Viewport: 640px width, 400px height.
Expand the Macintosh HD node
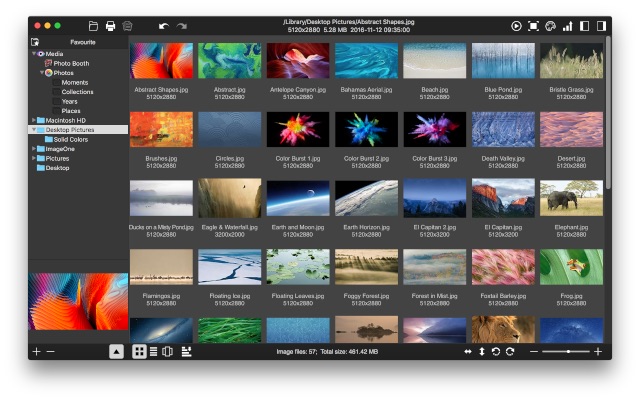click(33, 120)
